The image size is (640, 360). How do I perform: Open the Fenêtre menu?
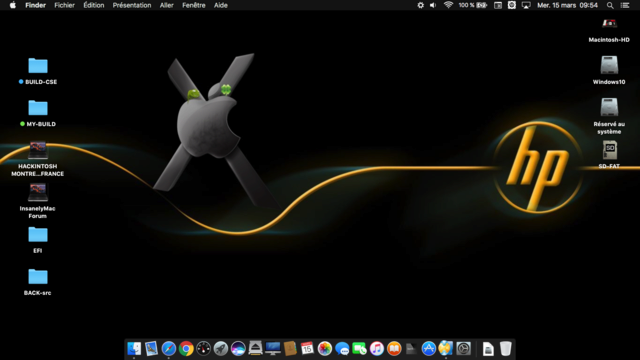(194, 5)
